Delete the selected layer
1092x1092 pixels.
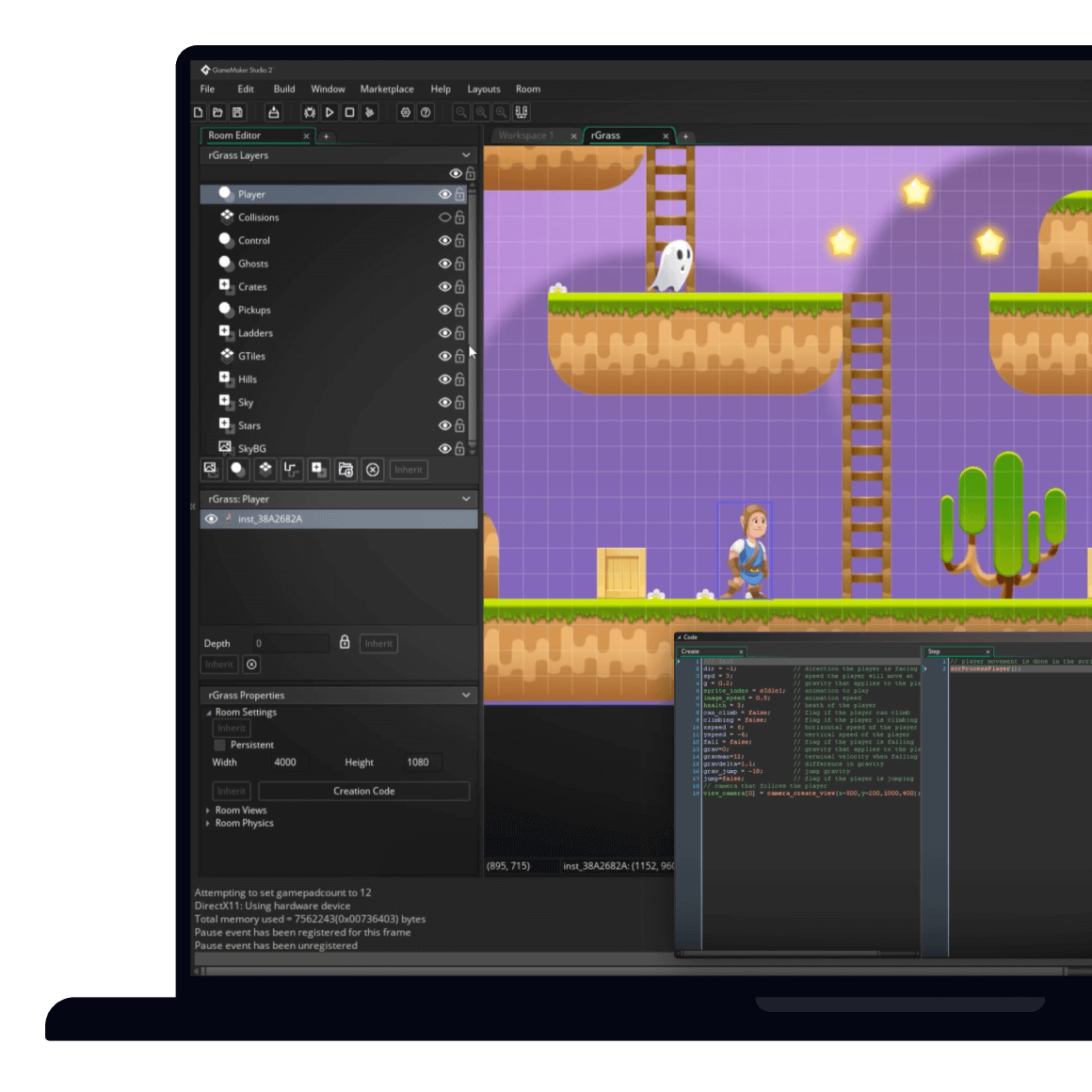tap(373, 470)
